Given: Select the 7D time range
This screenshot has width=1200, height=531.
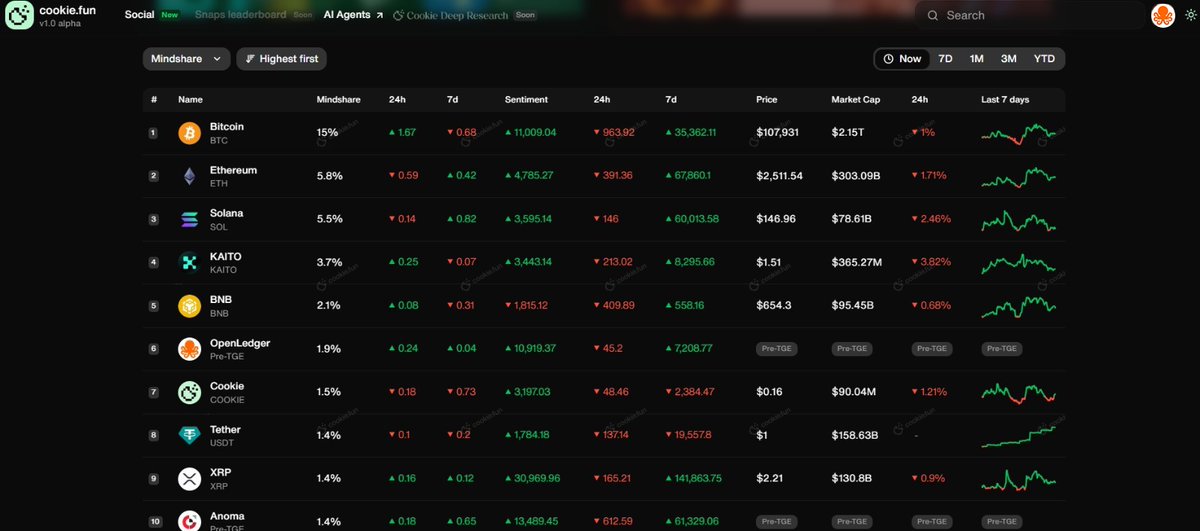Looking at the screenshot, I should (945, 59).
